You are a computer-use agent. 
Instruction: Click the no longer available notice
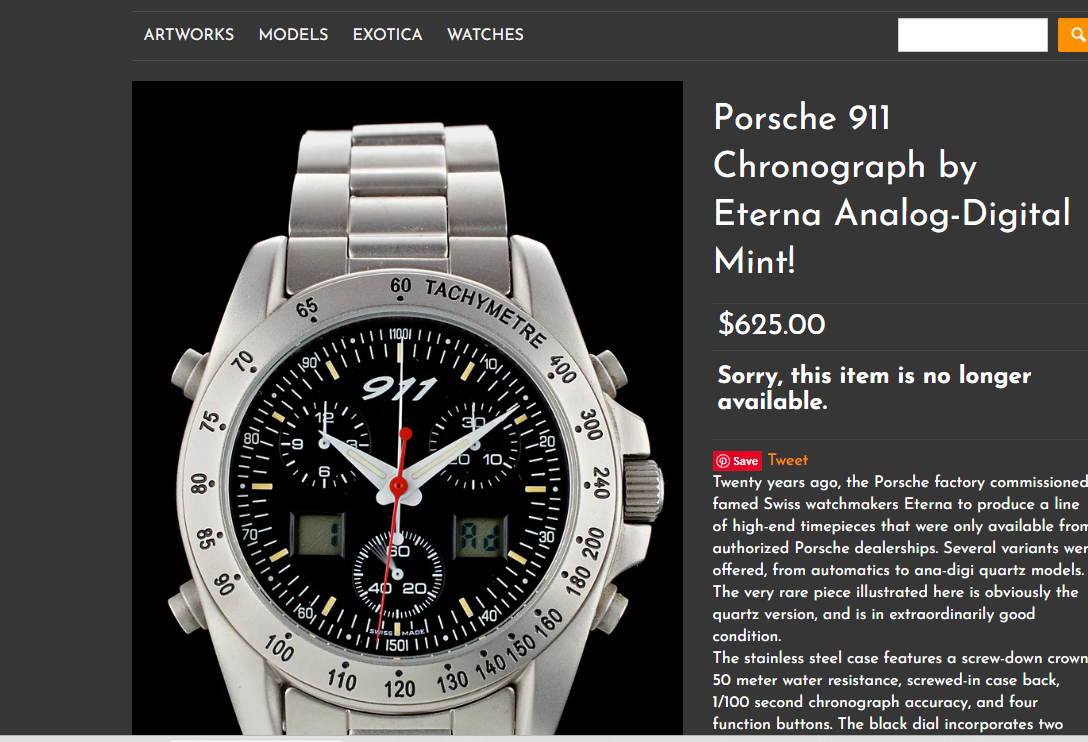pyautogui.click(x=874, y=387)
